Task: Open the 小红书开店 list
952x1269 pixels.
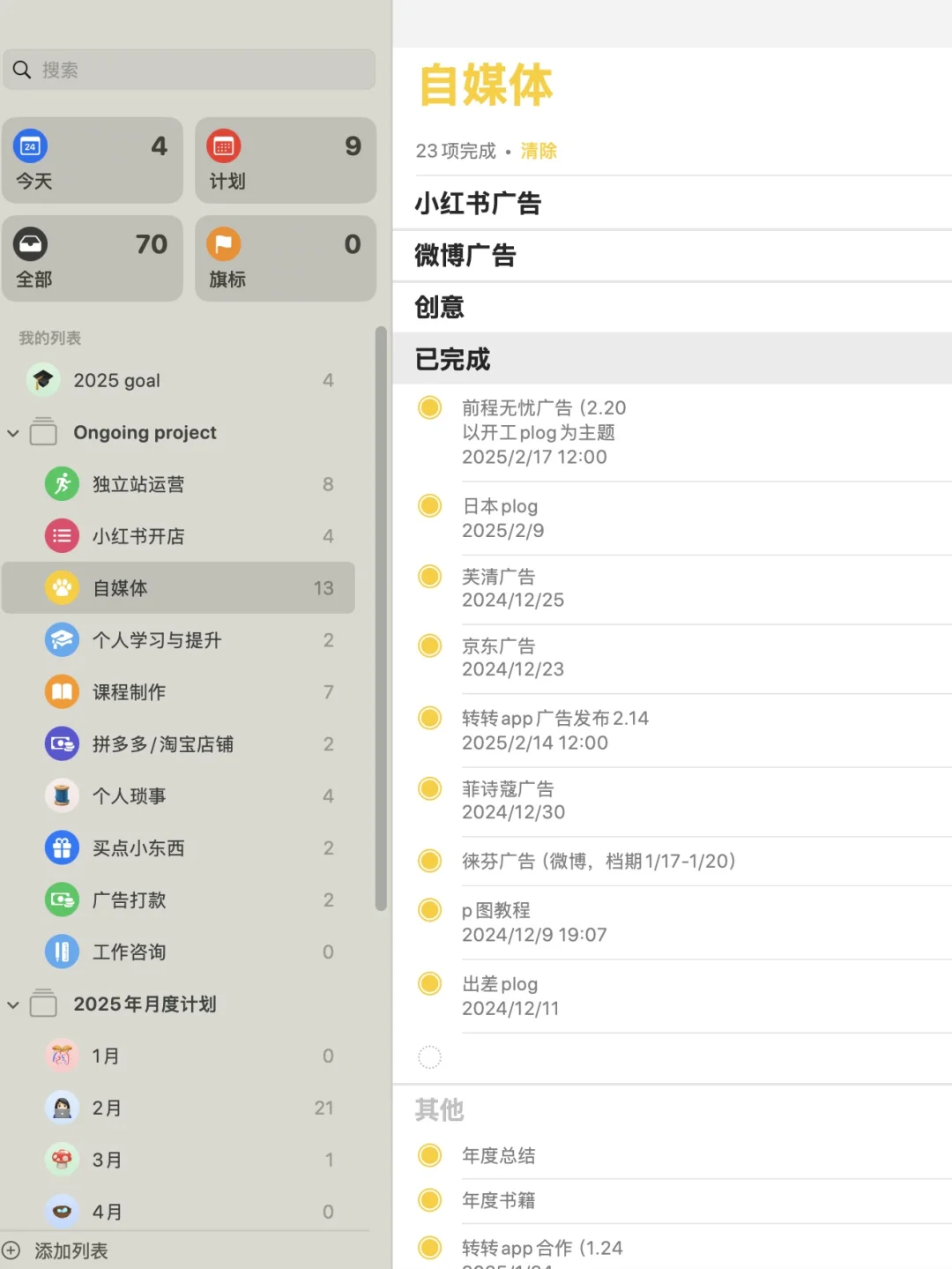Action: tap(178, 536)
